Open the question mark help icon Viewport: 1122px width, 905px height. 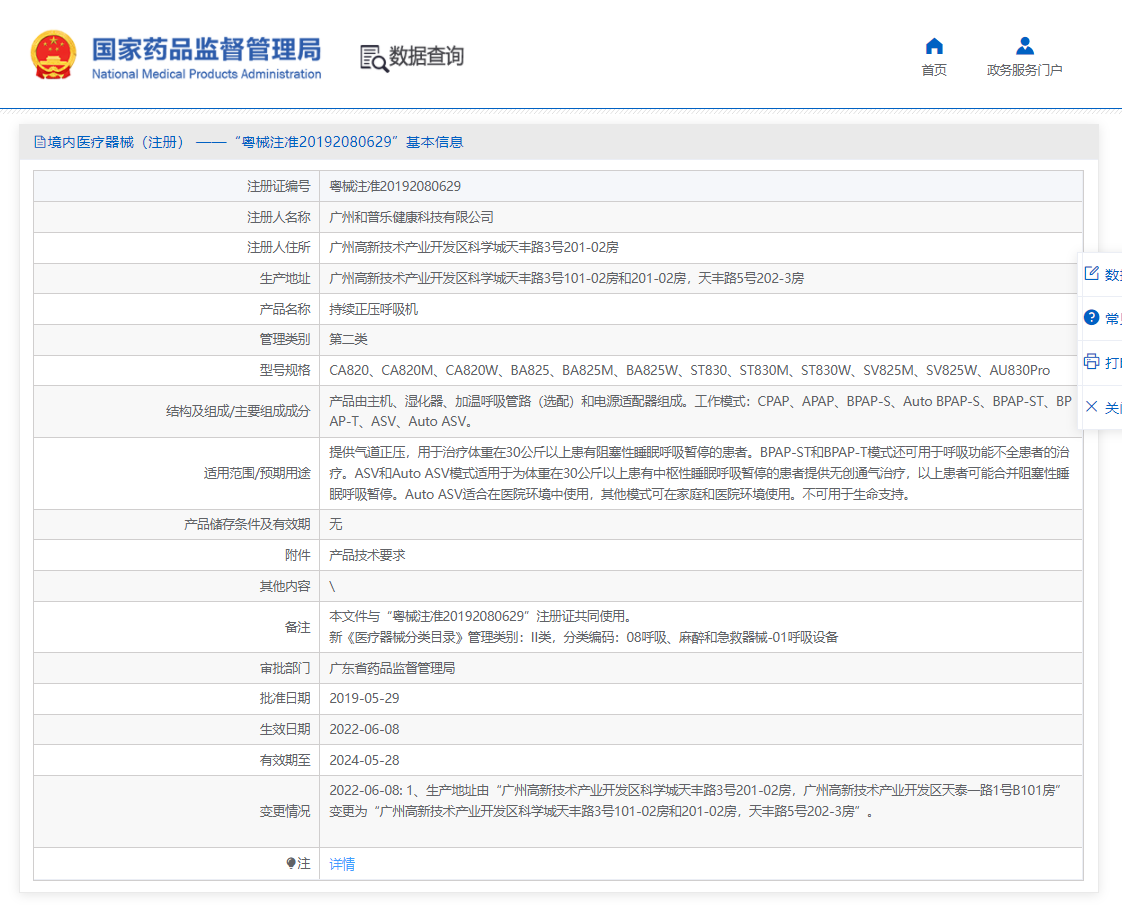[x=1091, y=318]
